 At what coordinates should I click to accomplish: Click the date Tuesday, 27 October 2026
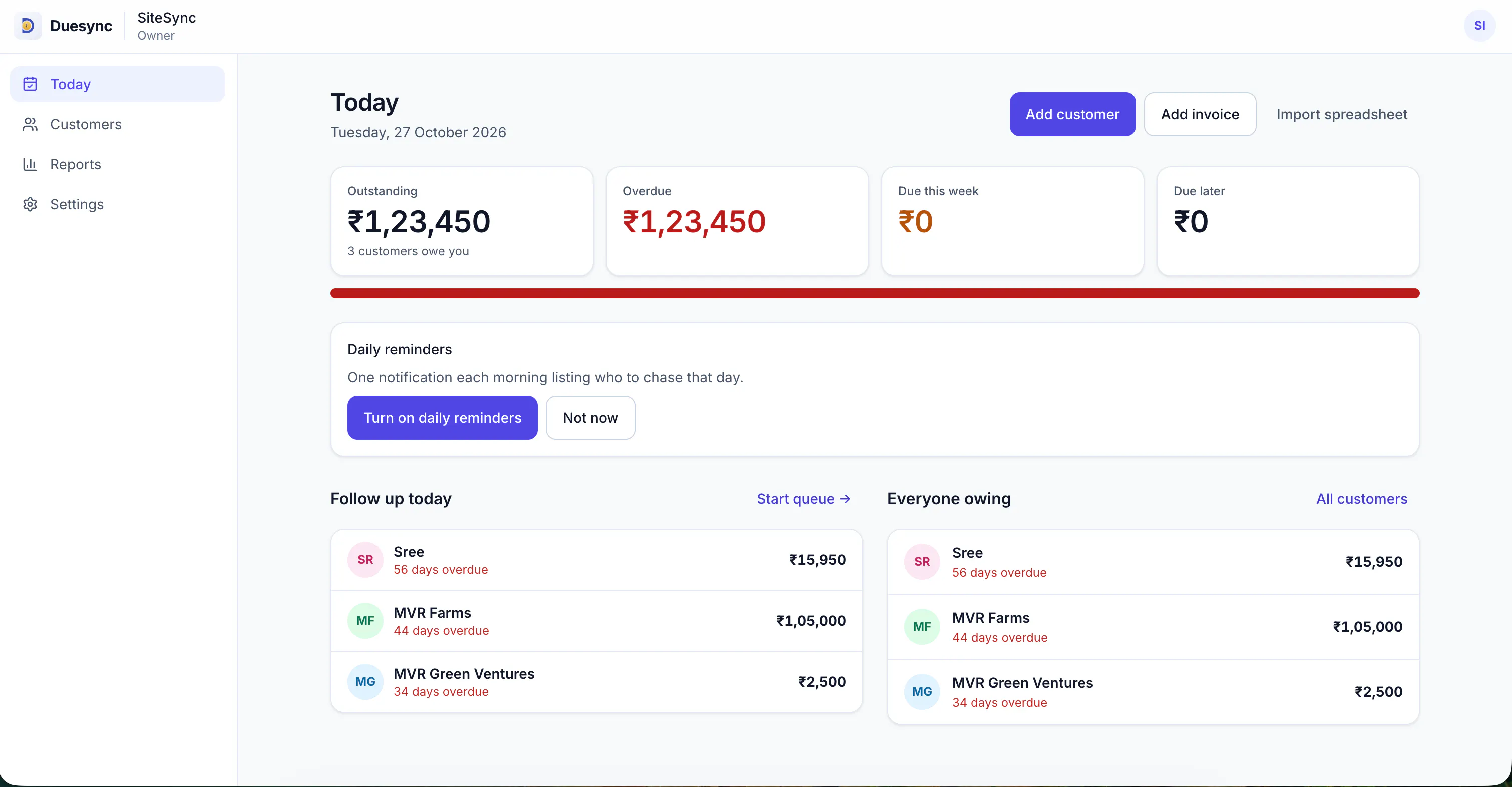[x=418, y=132]
